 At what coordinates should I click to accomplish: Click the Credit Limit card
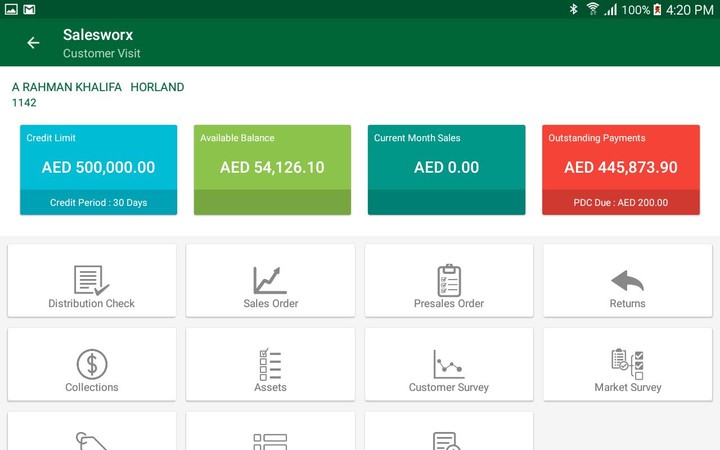(x=98, y=160)
